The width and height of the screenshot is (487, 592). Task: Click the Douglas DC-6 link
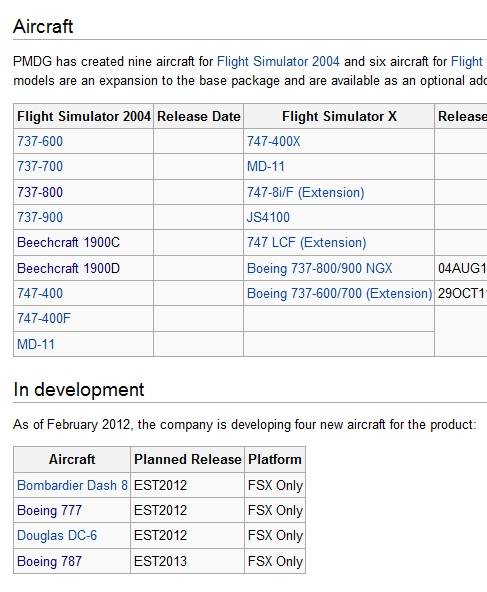pyautogui.click(x=57, y=535)
